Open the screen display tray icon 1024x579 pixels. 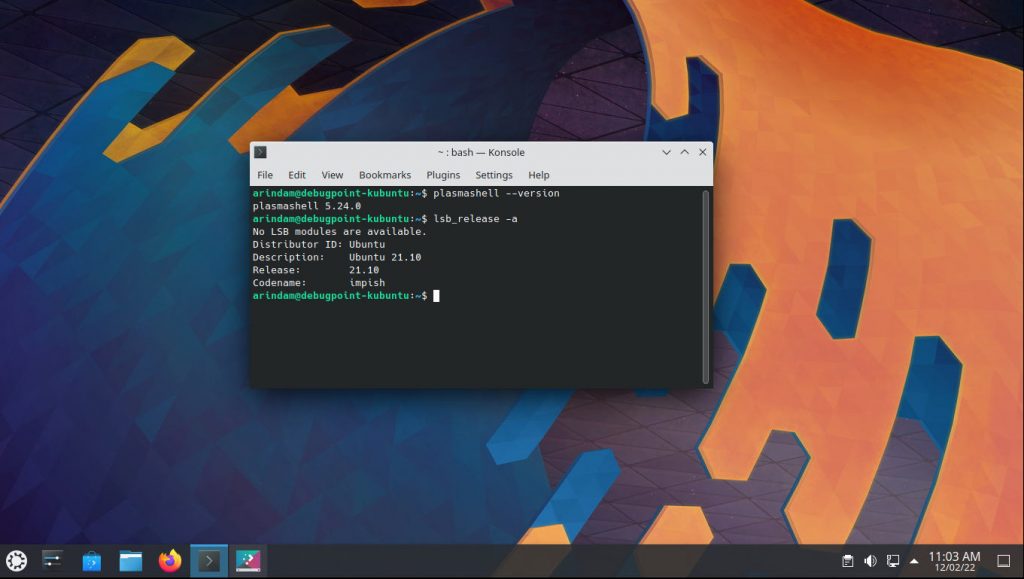tap(893, 561)
